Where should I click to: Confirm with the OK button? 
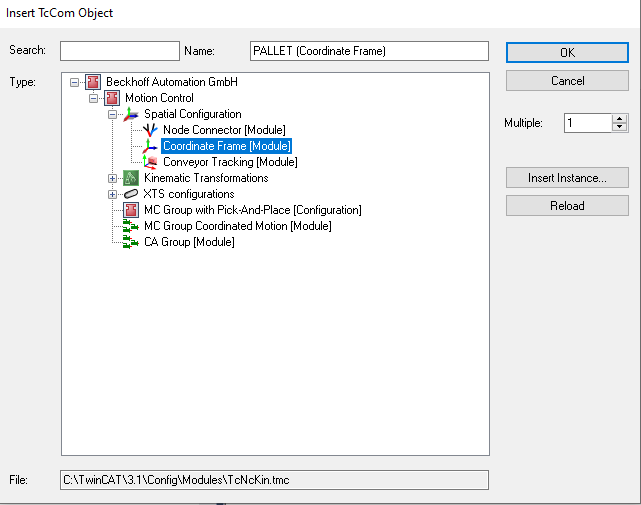pos(567,52)
